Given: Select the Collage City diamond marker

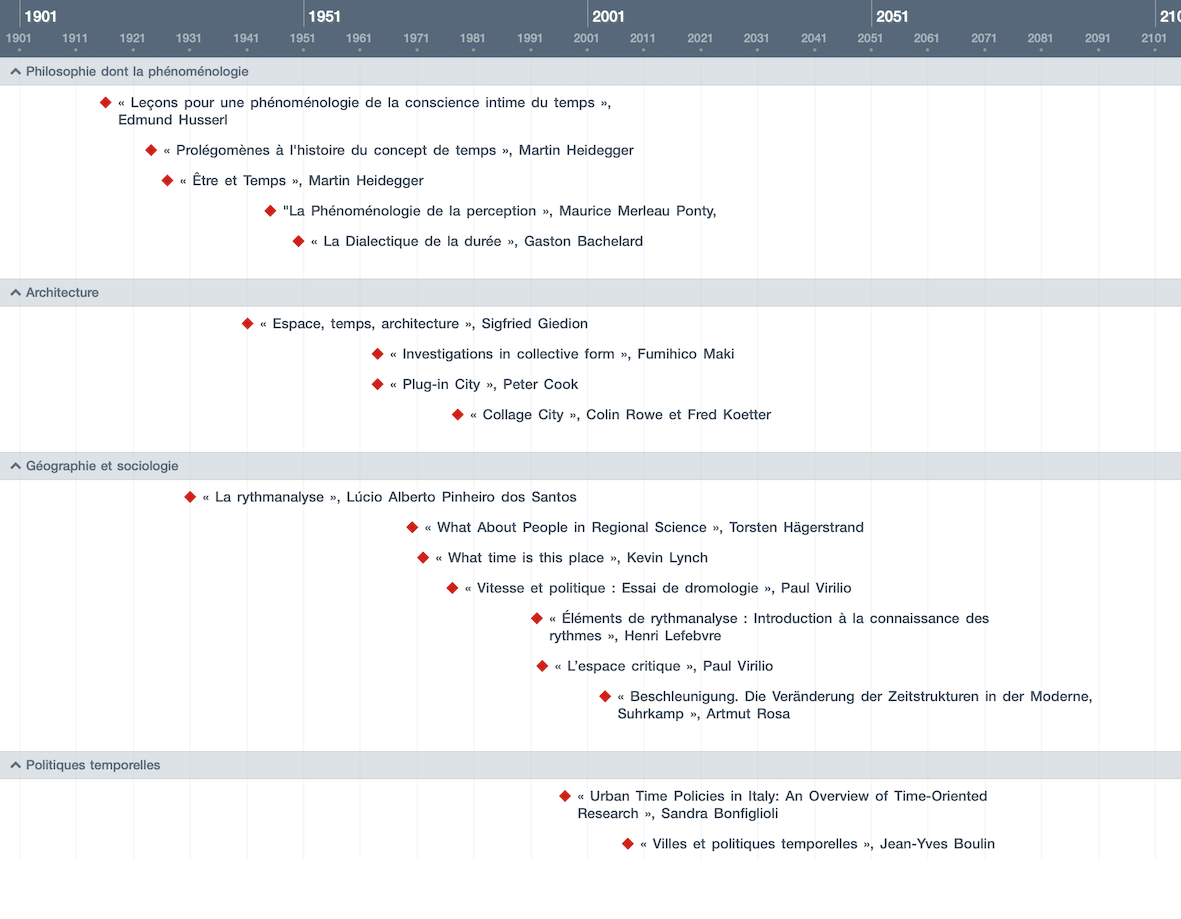Looking at the screenshot, I should (457, 414).
